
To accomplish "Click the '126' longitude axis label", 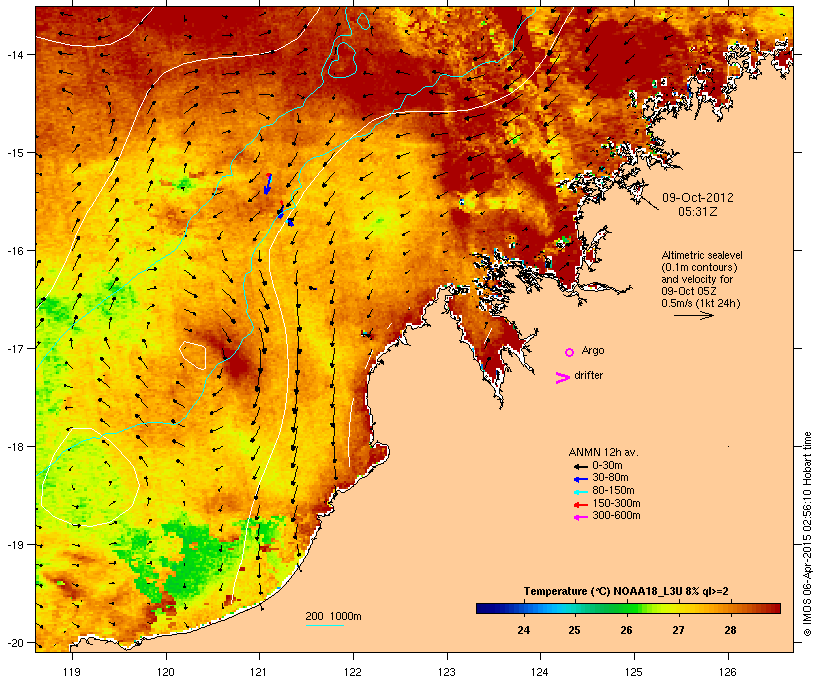I will pos(727,672).
